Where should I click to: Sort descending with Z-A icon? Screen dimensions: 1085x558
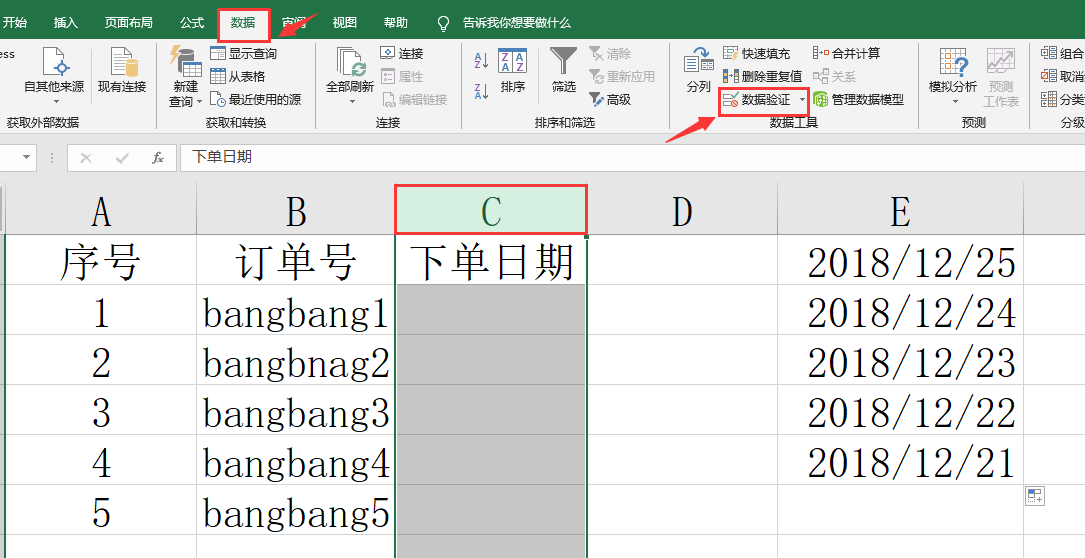pyautogui.click(x=482, y=90)
